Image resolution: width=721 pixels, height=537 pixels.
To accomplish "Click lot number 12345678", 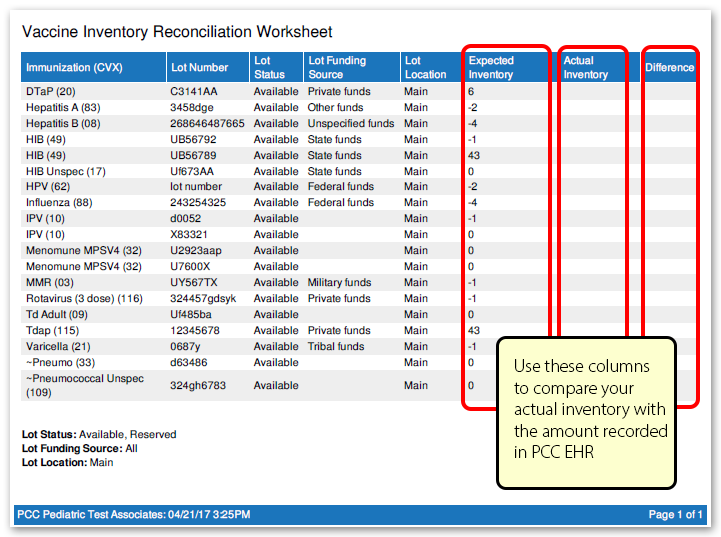I will pos(195,331).
